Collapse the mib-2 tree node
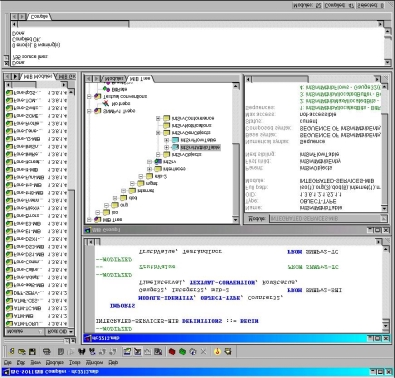 click(x=141, y=176)
